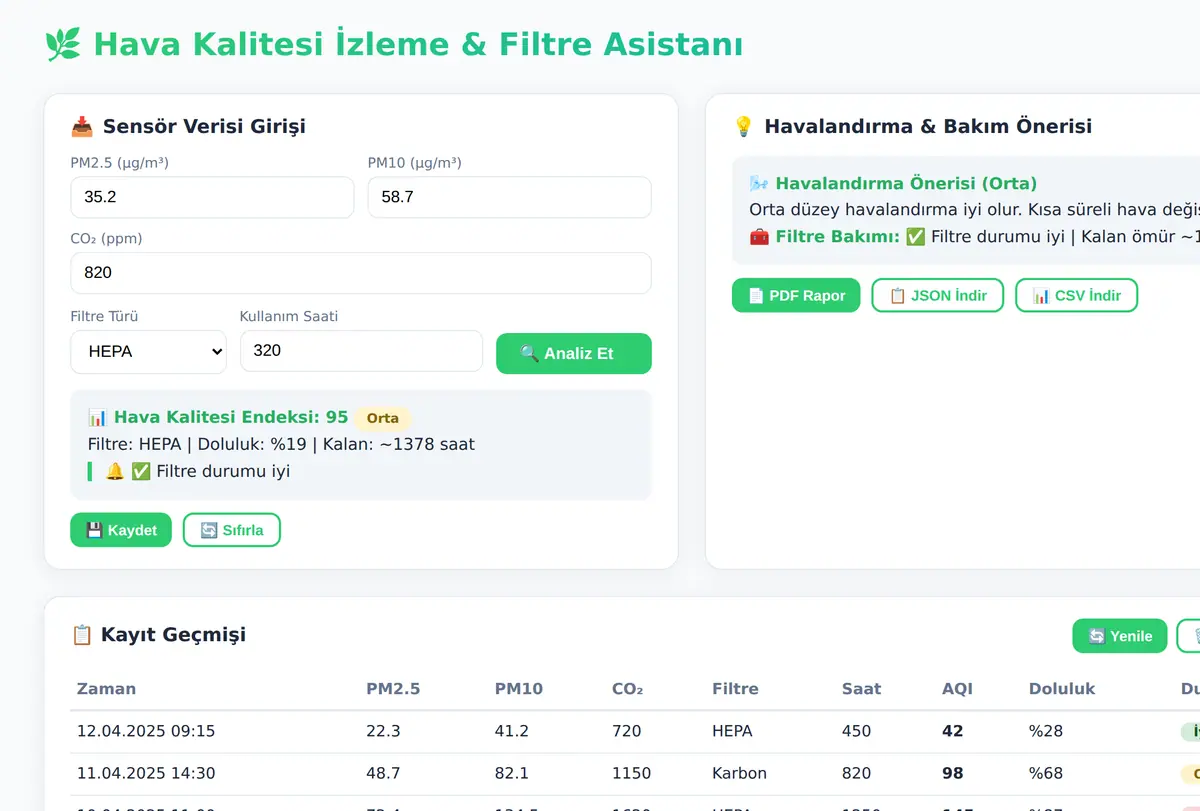
Task: Click the 450 saat value cell
Action: (x=857, y=731)
